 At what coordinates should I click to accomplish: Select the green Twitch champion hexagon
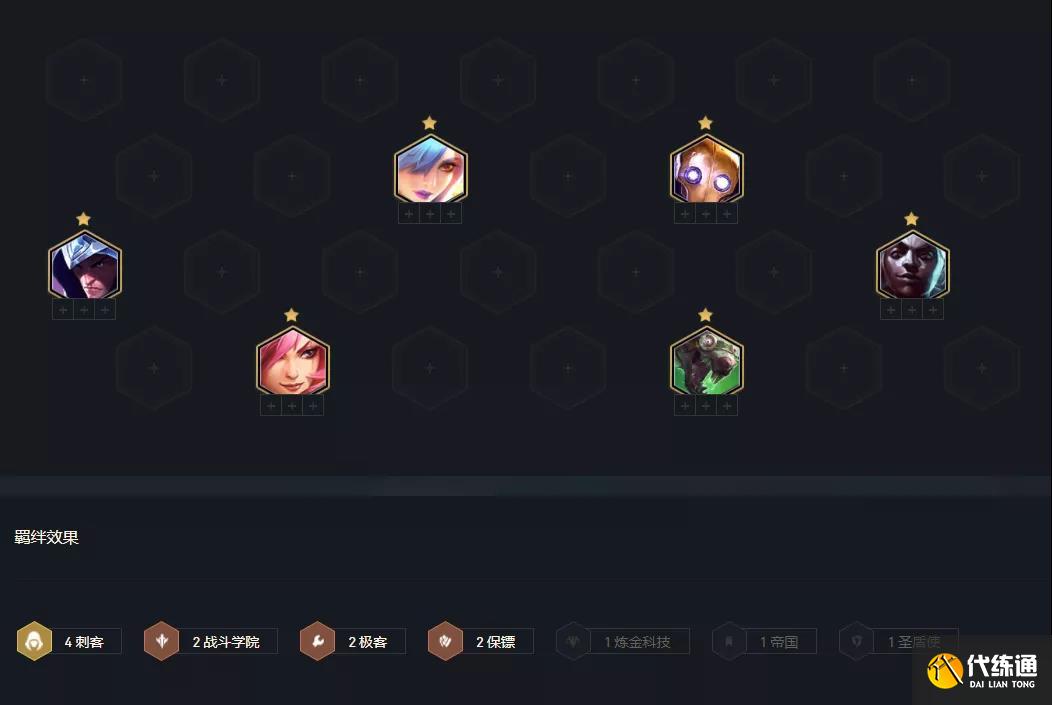click(706, 361)
